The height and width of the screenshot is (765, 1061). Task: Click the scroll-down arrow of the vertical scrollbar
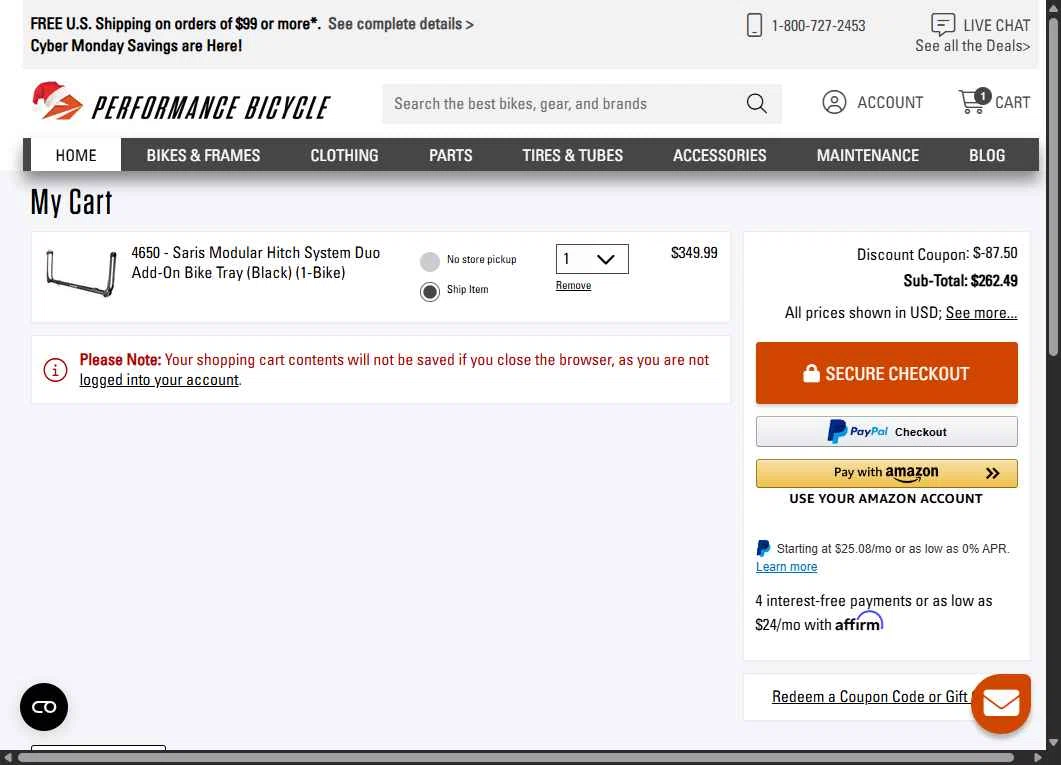coord(1054,742)
